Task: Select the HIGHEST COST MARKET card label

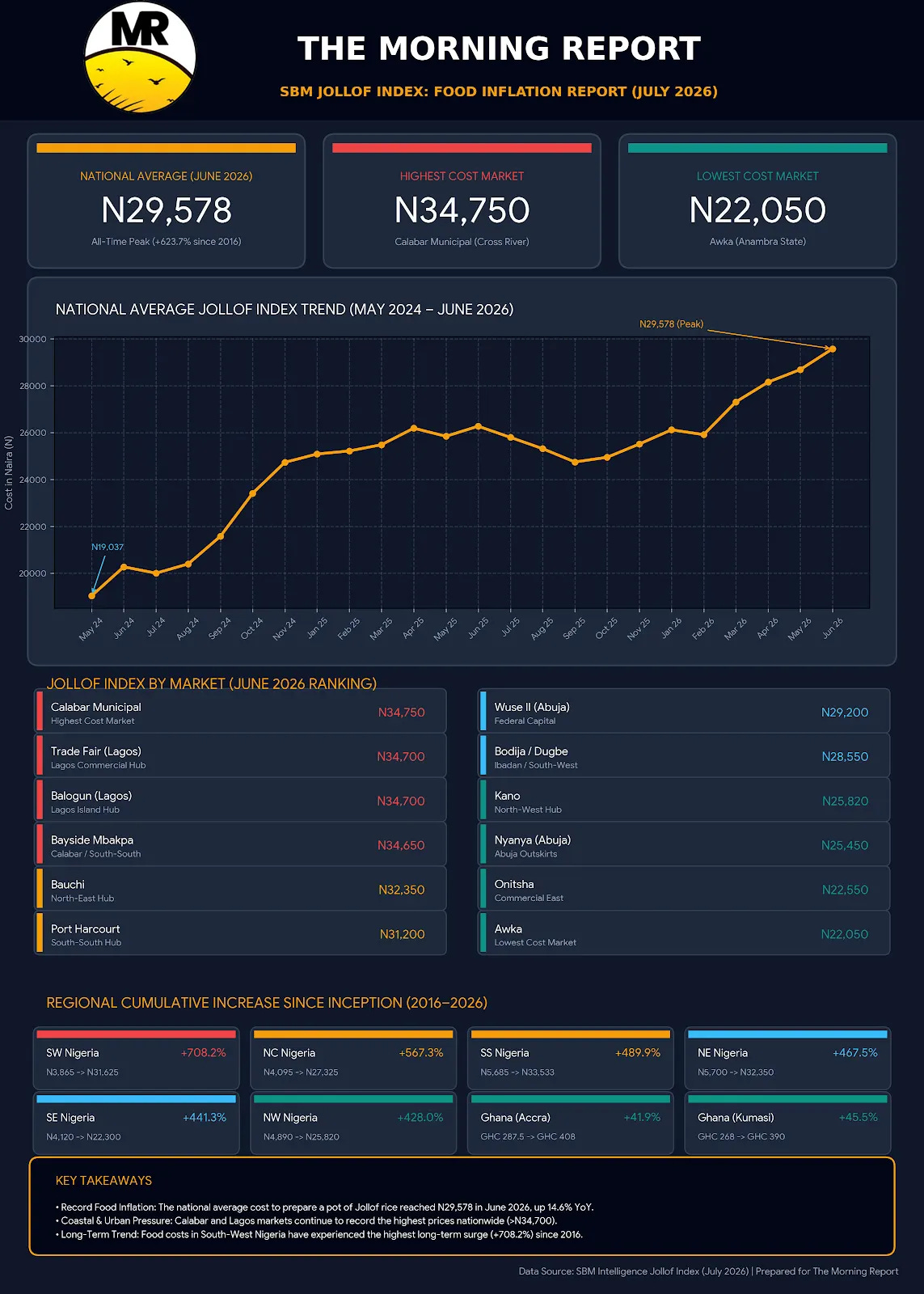Action: (x=462, y=176)
